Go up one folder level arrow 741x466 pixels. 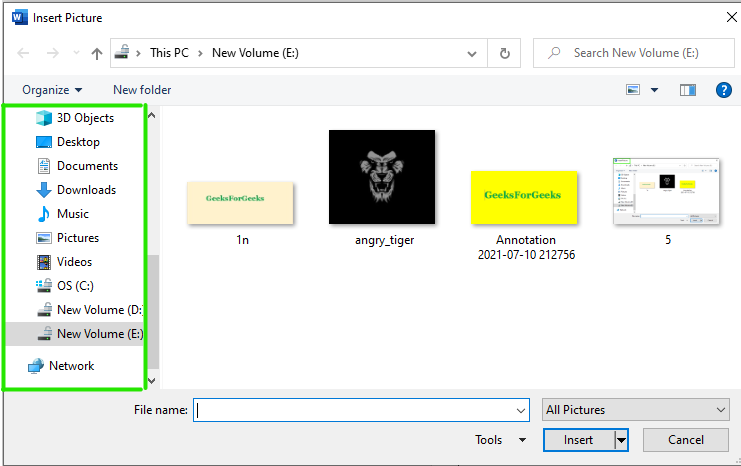pos(97,53)
